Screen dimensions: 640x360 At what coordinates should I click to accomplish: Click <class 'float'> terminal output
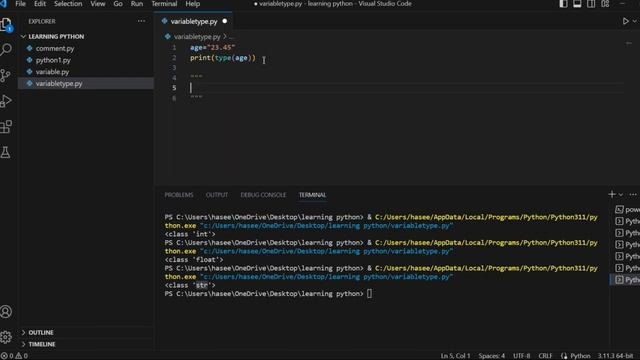tap(194, 260)
